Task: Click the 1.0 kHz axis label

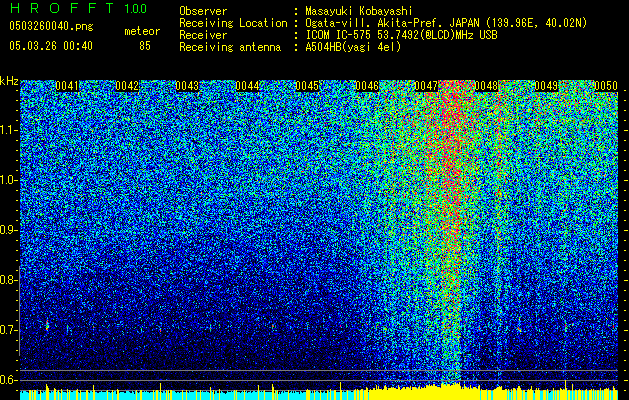Action: pos(9,180)
